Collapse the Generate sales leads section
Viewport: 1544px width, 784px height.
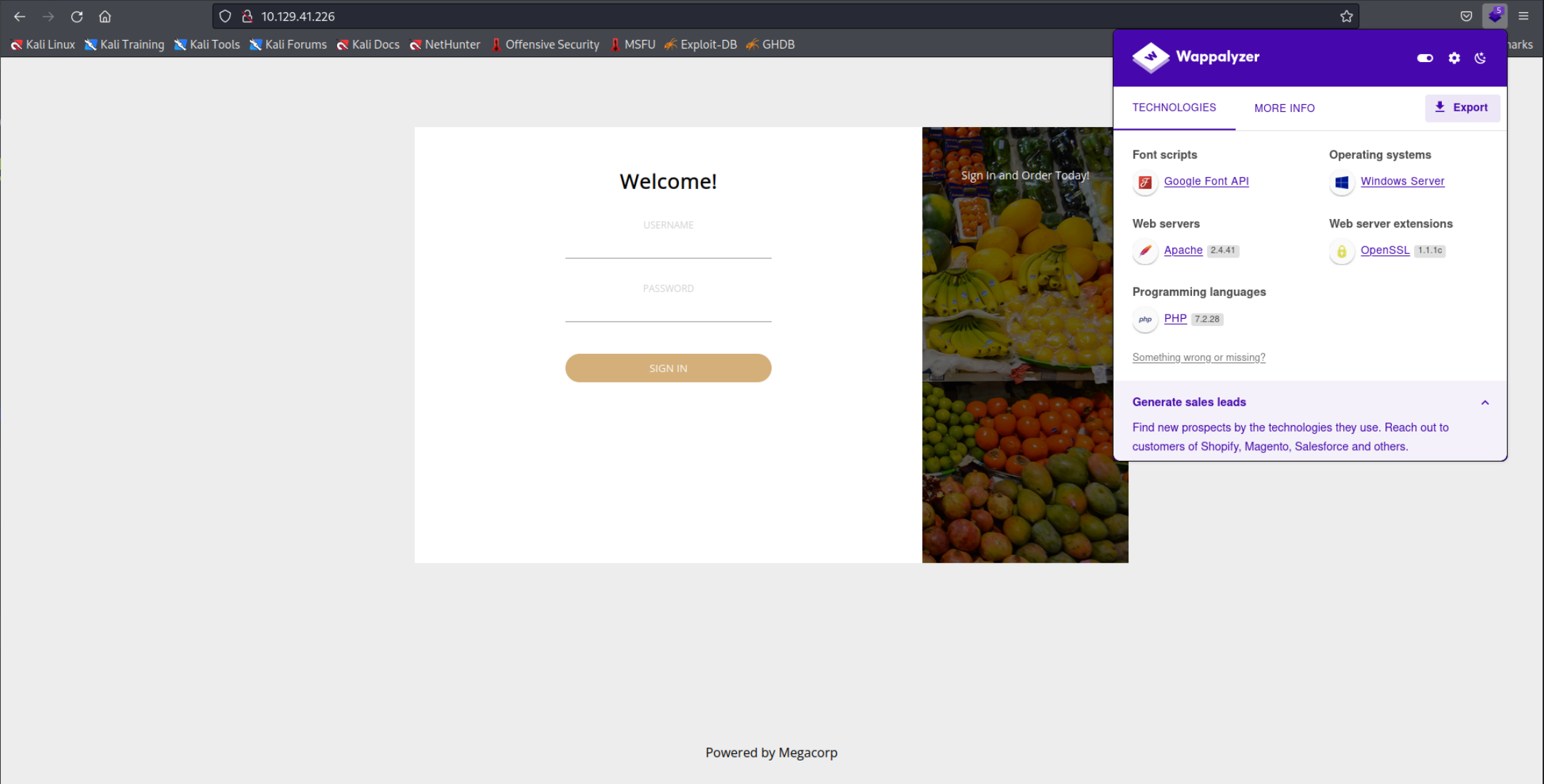click(x=1485, y=403)
